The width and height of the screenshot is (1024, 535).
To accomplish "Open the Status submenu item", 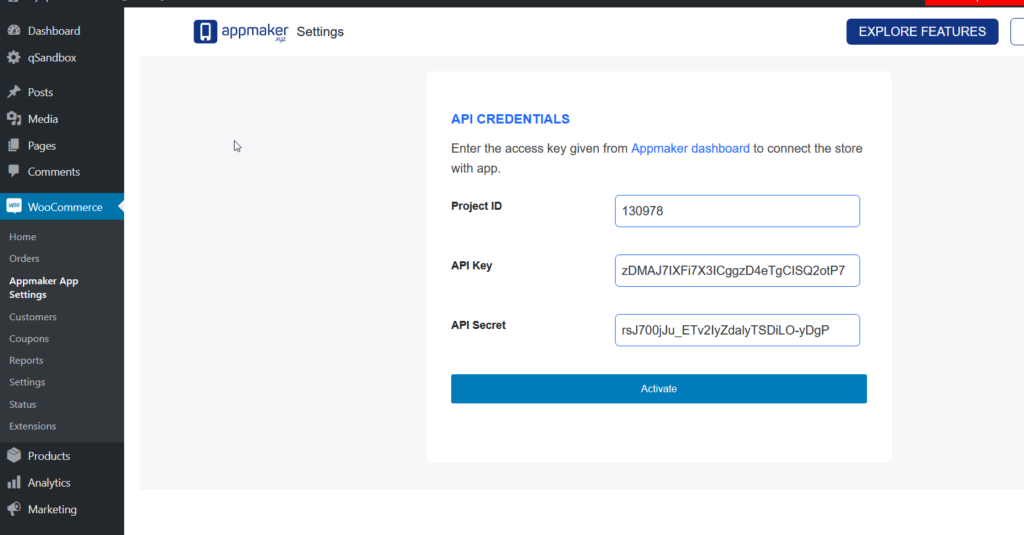I will [x=22, y=404].
